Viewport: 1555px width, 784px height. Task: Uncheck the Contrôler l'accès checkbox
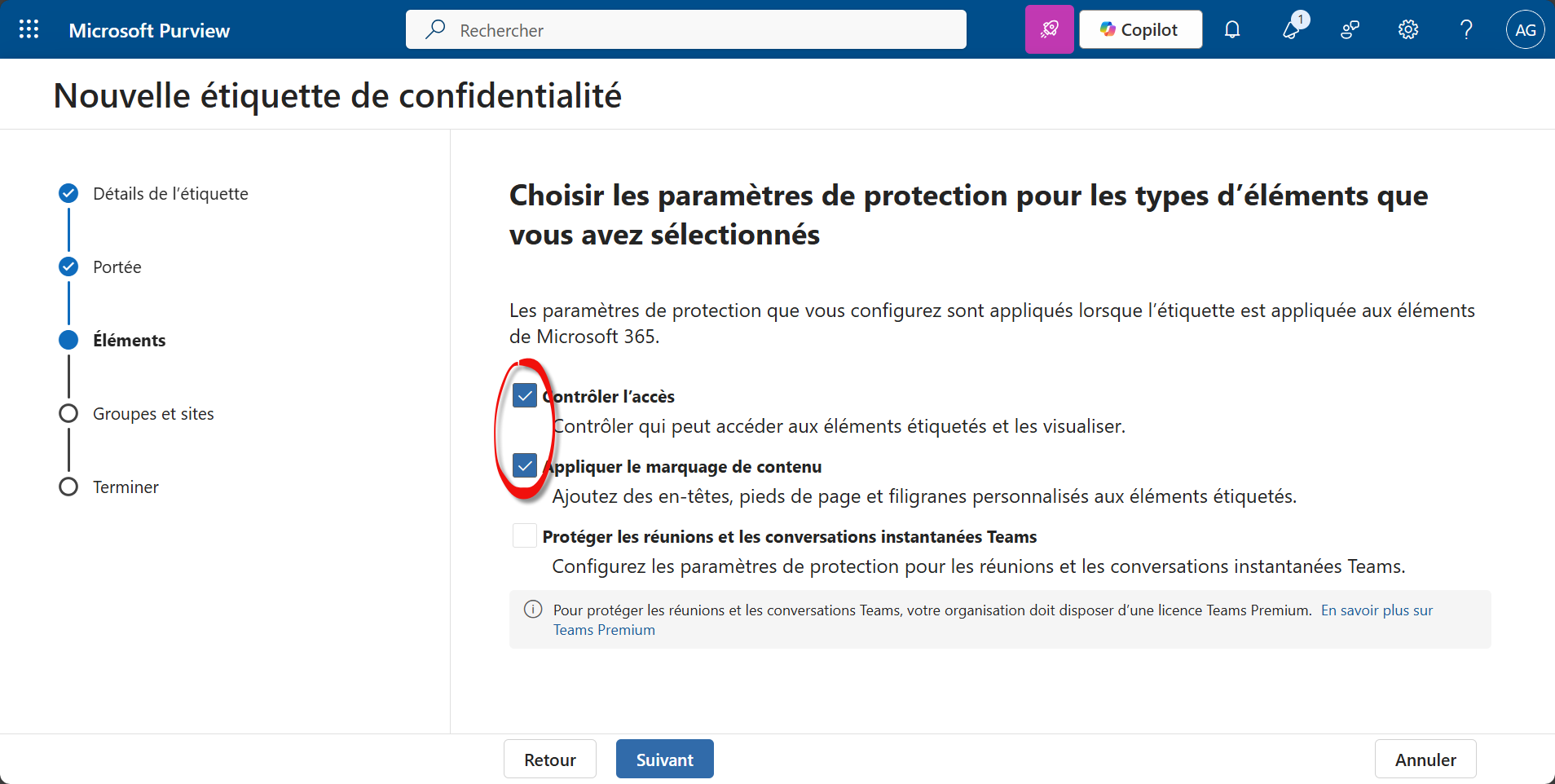tap(525, 396)
